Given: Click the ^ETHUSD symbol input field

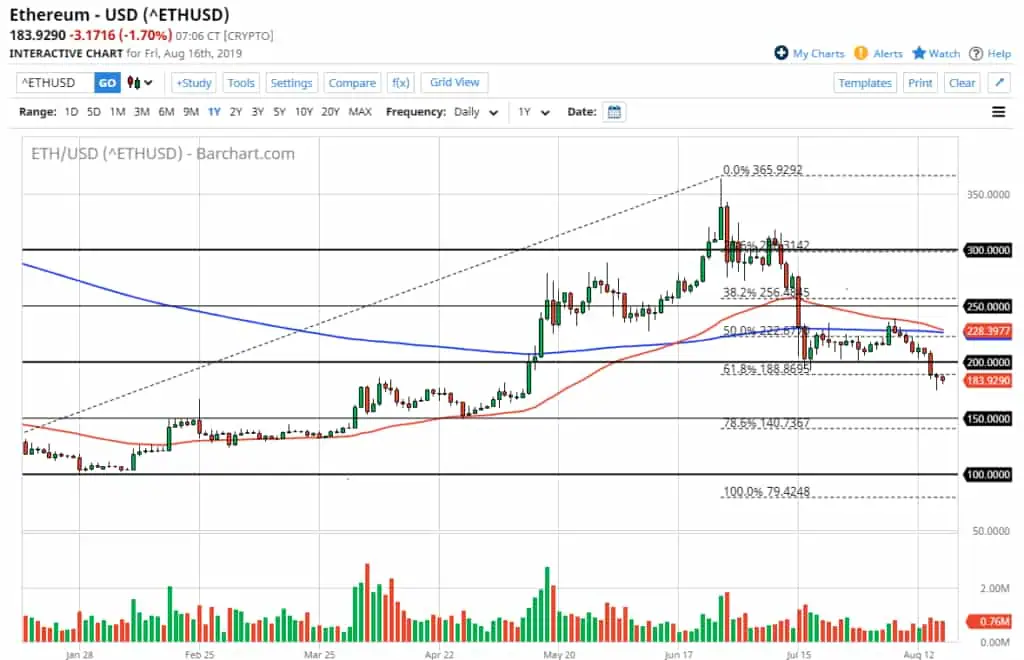Looking at the screenshot, I should pos(56,83).
